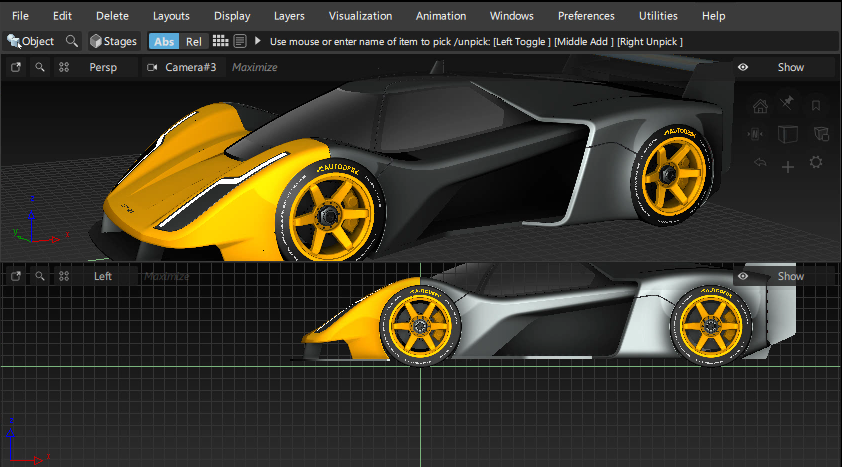Viewport: 842px width, 467px height.
Task: Enable Abs absolute coordinate mode
Action: click(x=164, y=41)
